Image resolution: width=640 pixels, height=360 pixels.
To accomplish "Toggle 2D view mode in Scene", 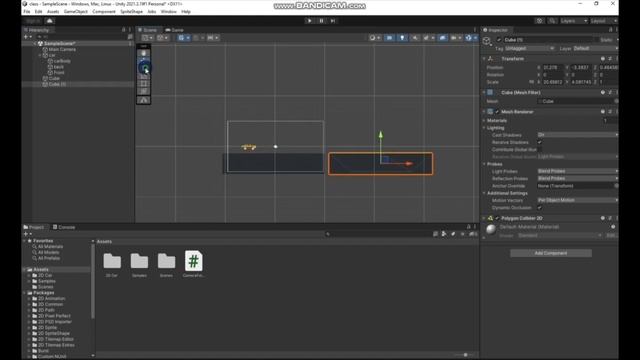I will click(389, 38).
